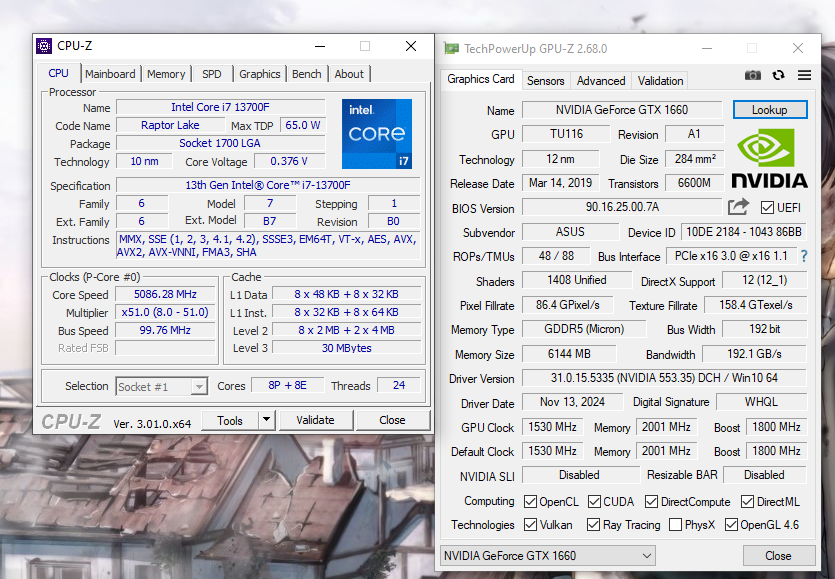Viewport: 835px width, 579px height.
Task: Open the SPD tab
Action: [x=211, y=74]
